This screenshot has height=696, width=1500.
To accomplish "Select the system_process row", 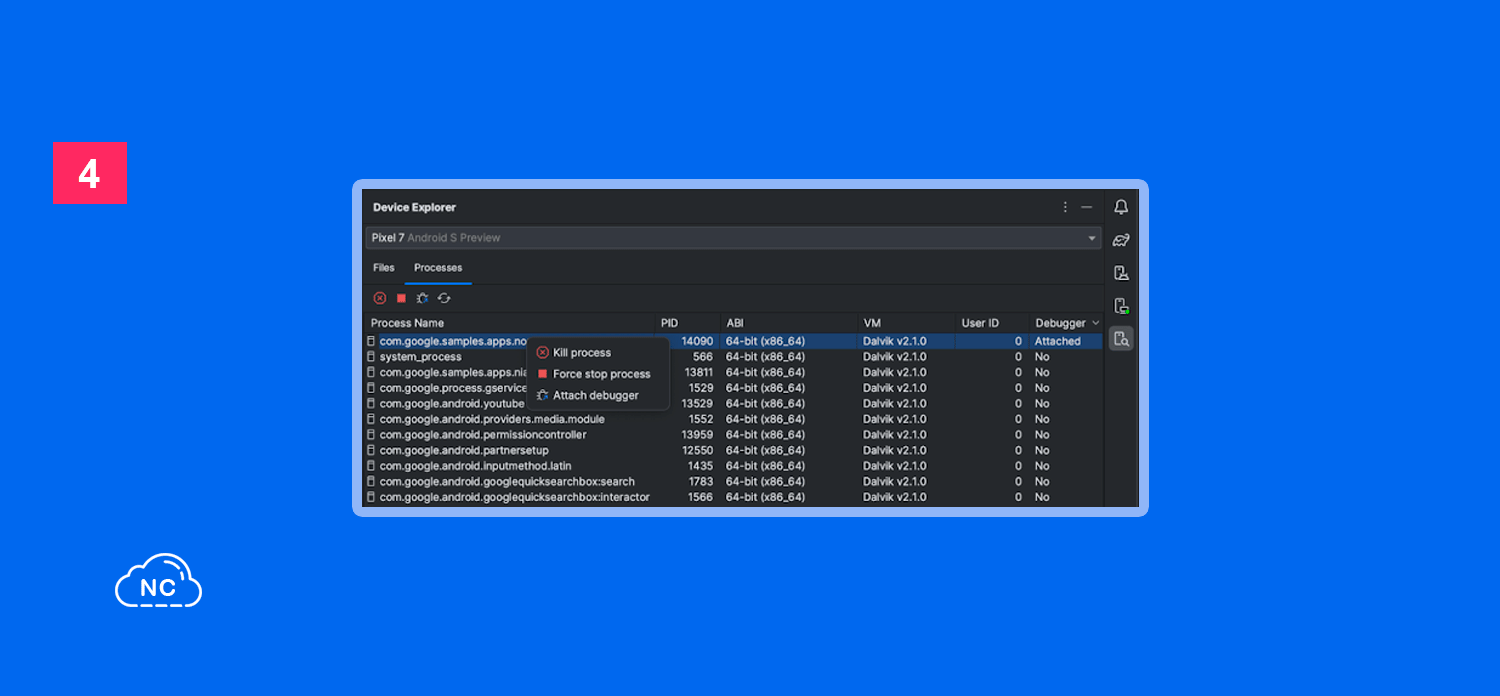I will coord(734,357).
